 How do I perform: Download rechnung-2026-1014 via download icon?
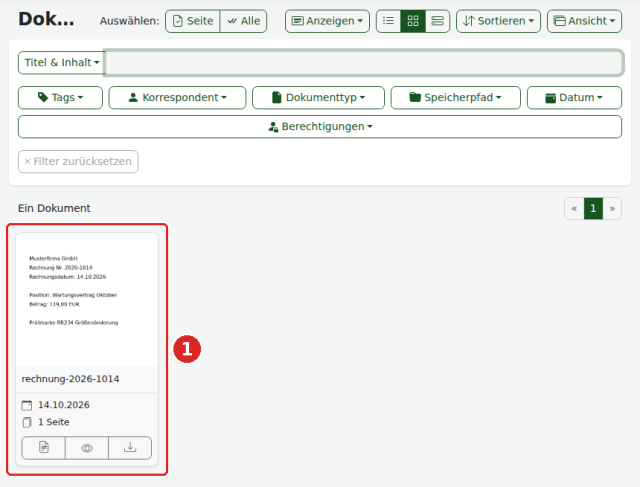(x=130, y=448)
